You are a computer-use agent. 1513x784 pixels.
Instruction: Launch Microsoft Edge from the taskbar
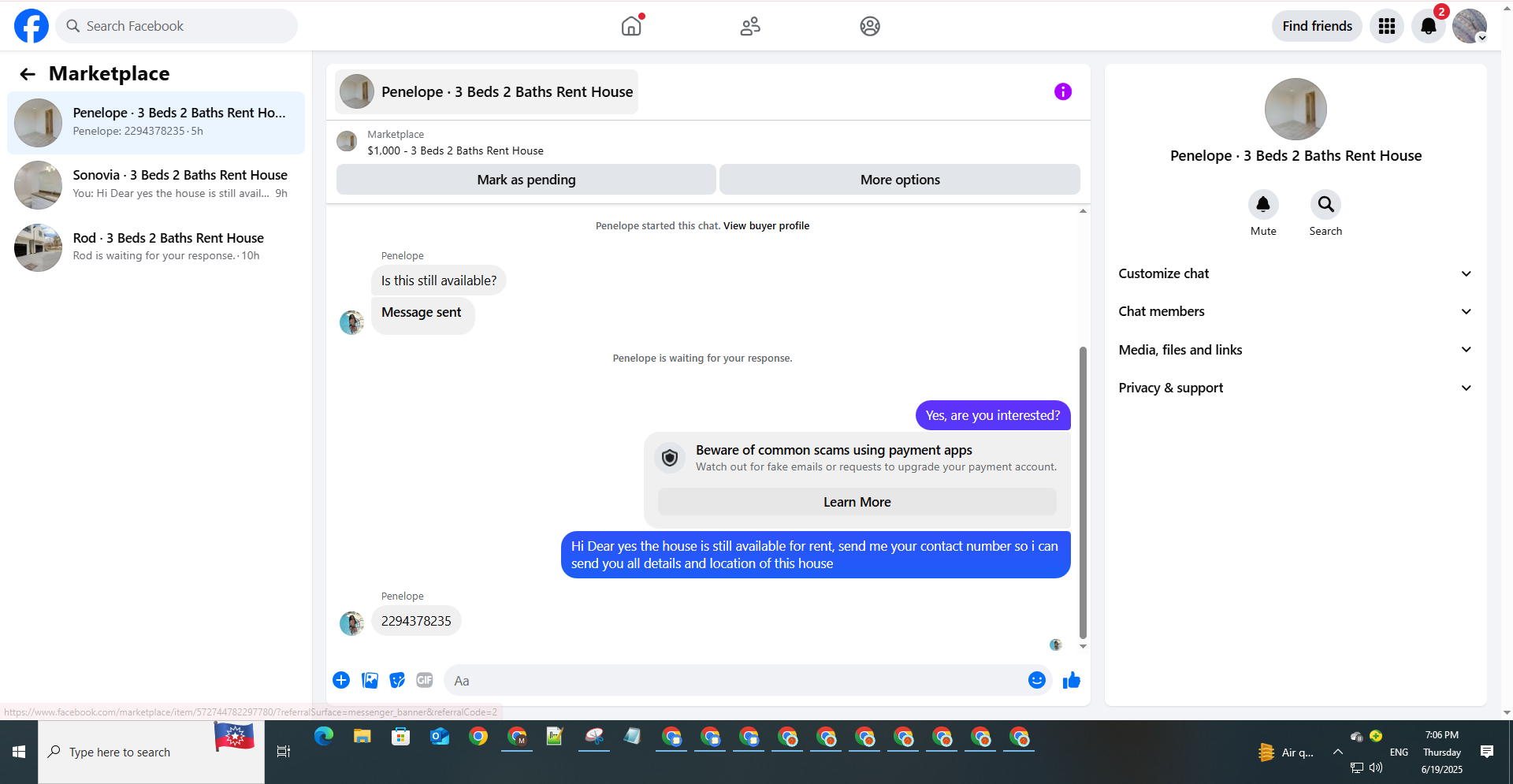point(323,737)
